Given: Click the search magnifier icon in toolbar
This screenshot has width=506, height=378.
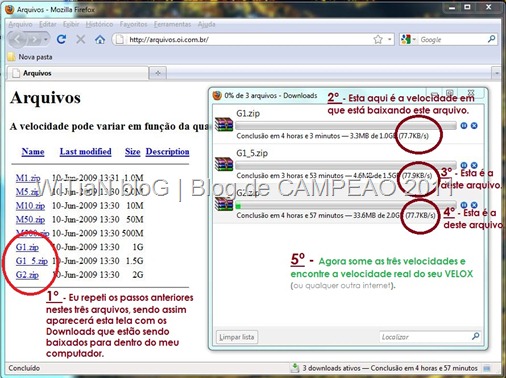Looking at the screenshot, I should 491,39.
